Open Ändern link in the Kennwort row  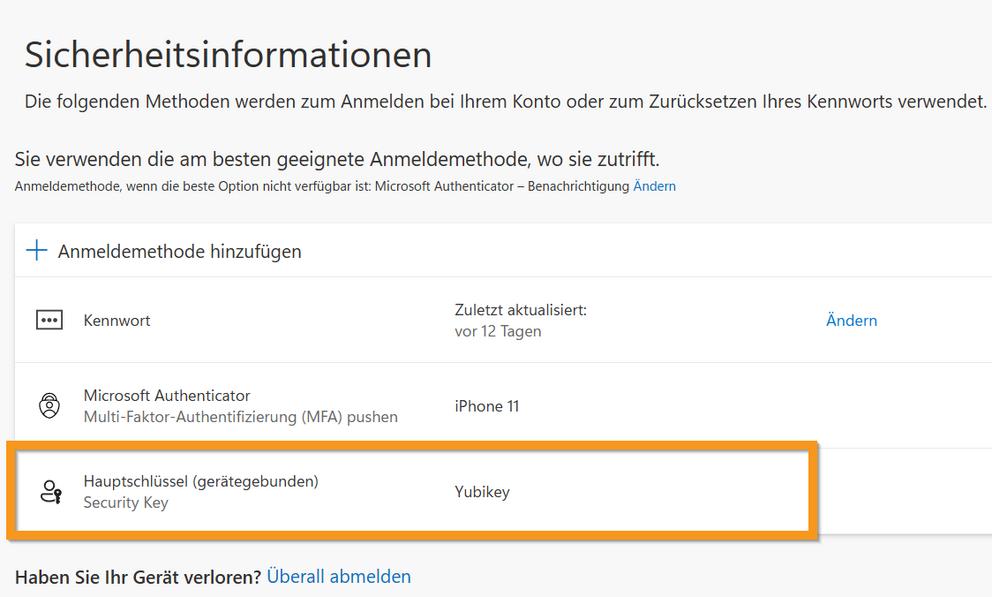click(x=851, y=320)
